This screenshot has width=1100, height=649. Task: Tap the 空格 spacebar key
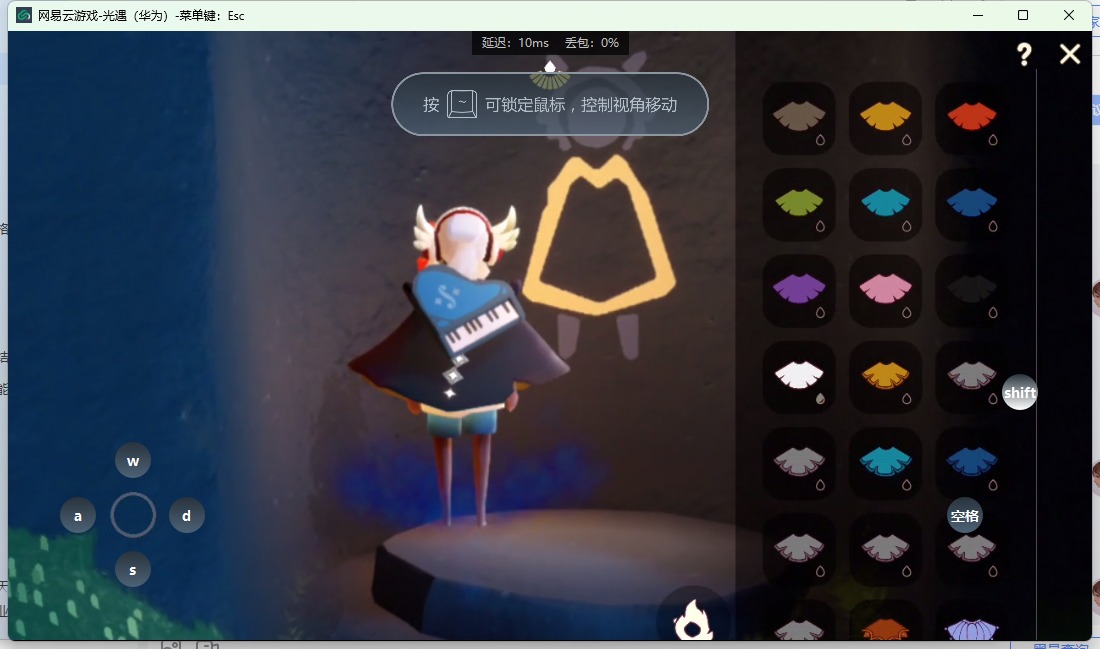(x=965, y=516)
